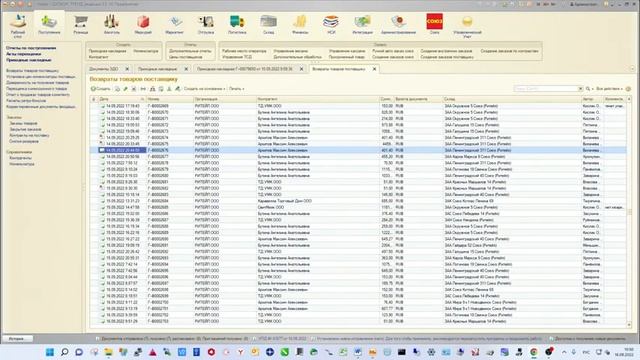The height and width of the screenshot is (360, 640).
Task: Click Управление ТСД in Сервис panel
Action: click(x=237, y=57)
